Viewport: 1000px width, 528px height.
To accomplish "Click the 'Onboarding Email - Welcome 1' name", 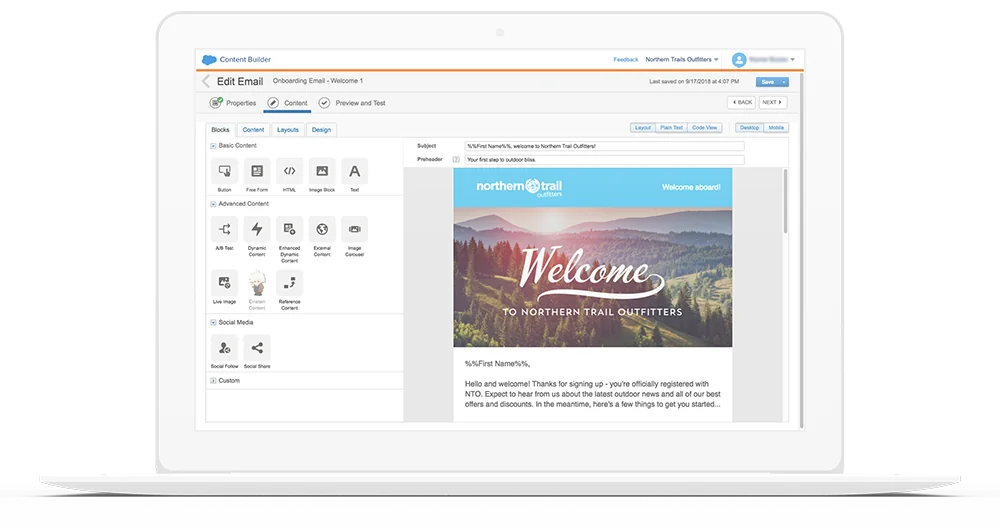I will tap(318, 81).
